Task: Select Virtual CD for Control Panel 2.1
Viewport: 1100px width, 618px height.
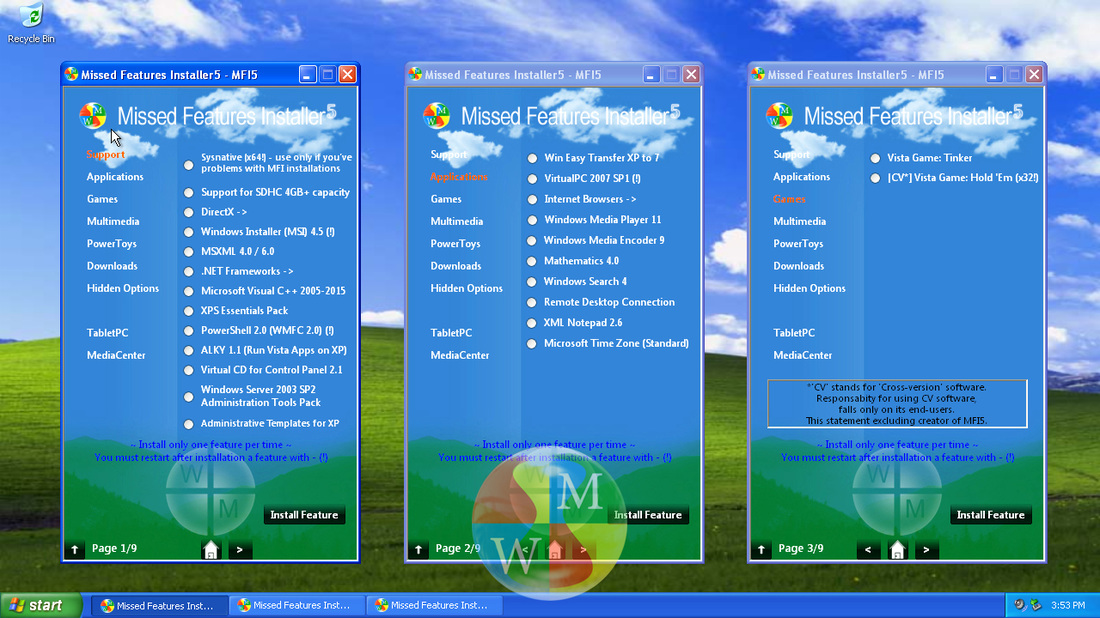Action: pyautogui.click(x=189, y=370)
